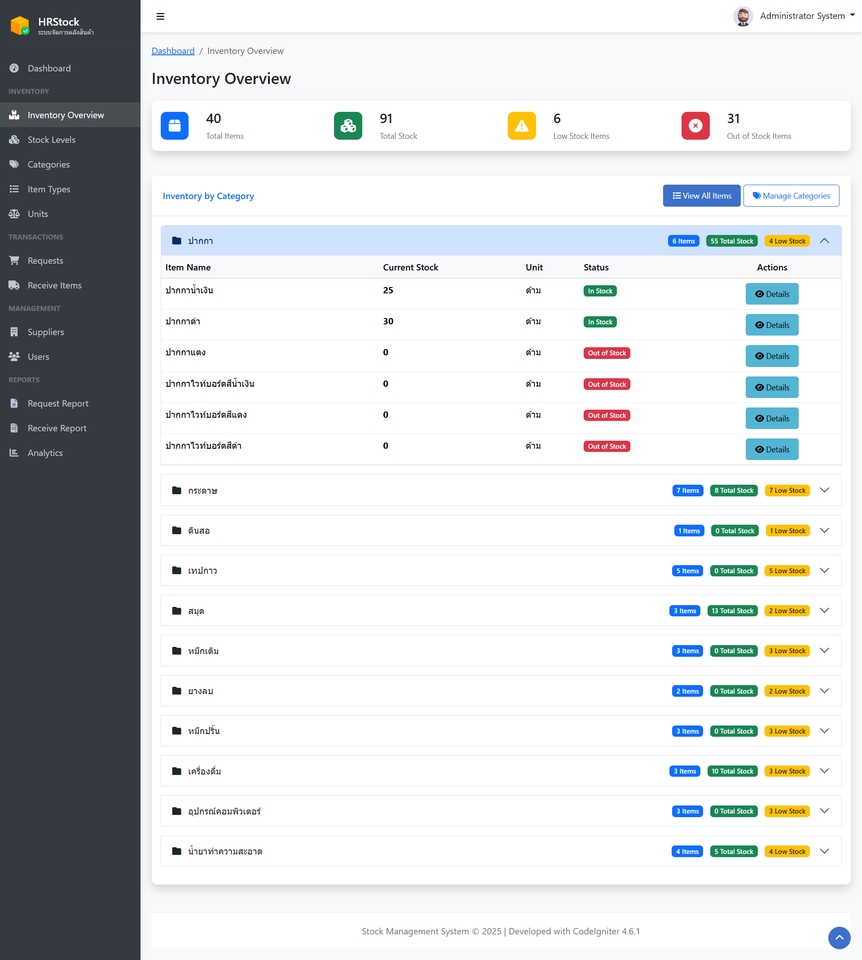862x960 pixels.
Task: Click the blue Total Items stat icon
Action: [174, 126]
